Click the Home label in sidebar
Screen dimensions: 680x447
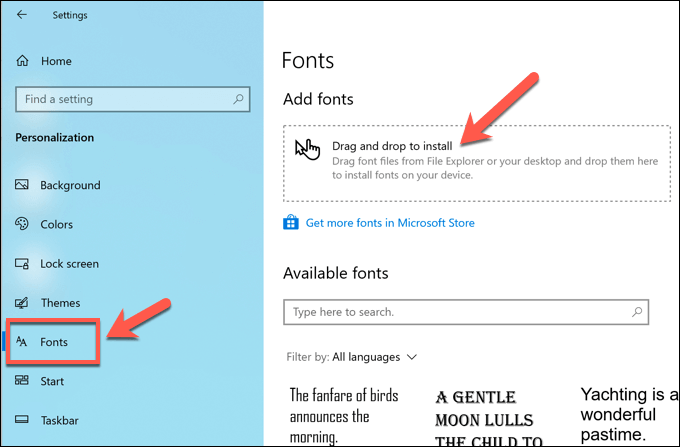(56, 61)
